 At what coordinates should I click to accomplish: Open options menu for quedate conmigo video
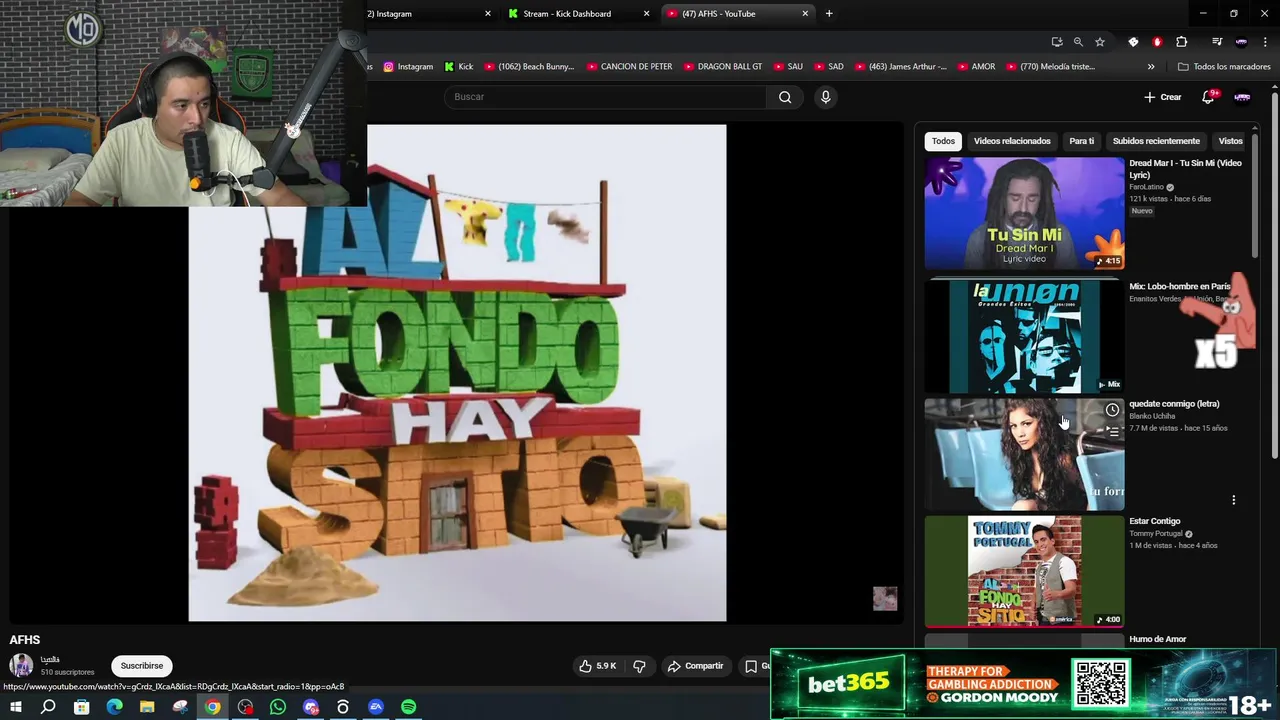coord(1233,500)
